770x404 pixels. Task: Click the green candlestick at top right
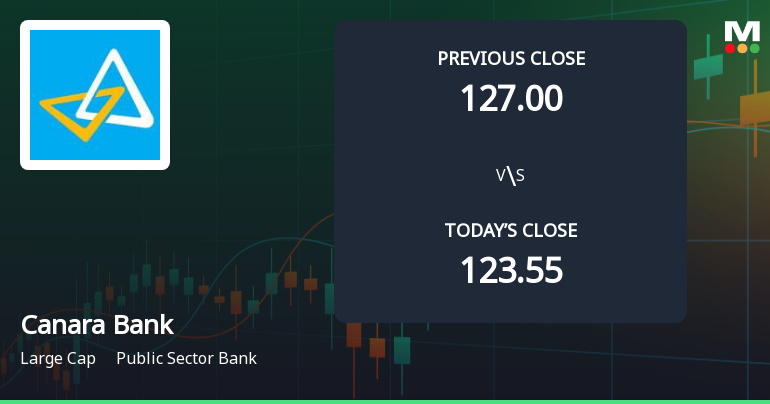708,66
